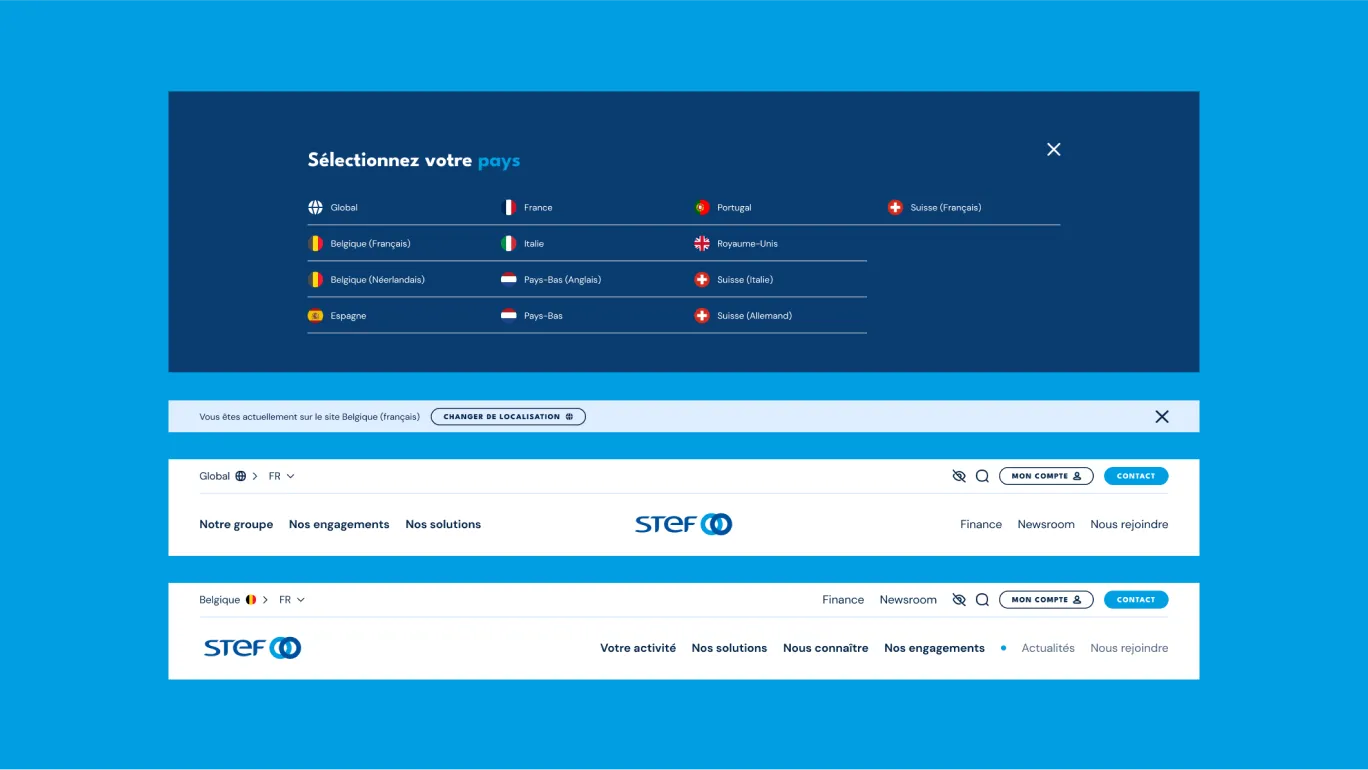Open search in the Global header
Screen dimensions: 1368x770
point(982,476)
